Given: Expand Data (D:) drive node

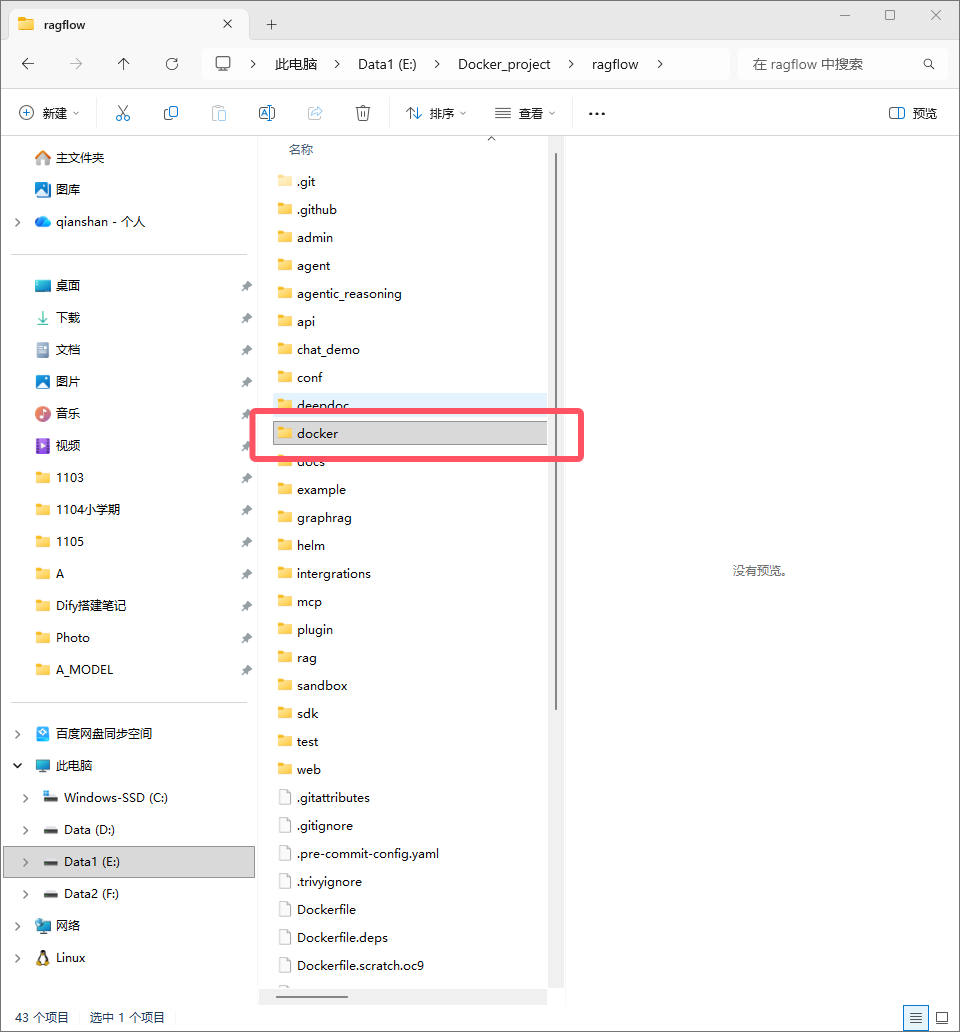Looking at the screenshot, I should tap(26, 830).
